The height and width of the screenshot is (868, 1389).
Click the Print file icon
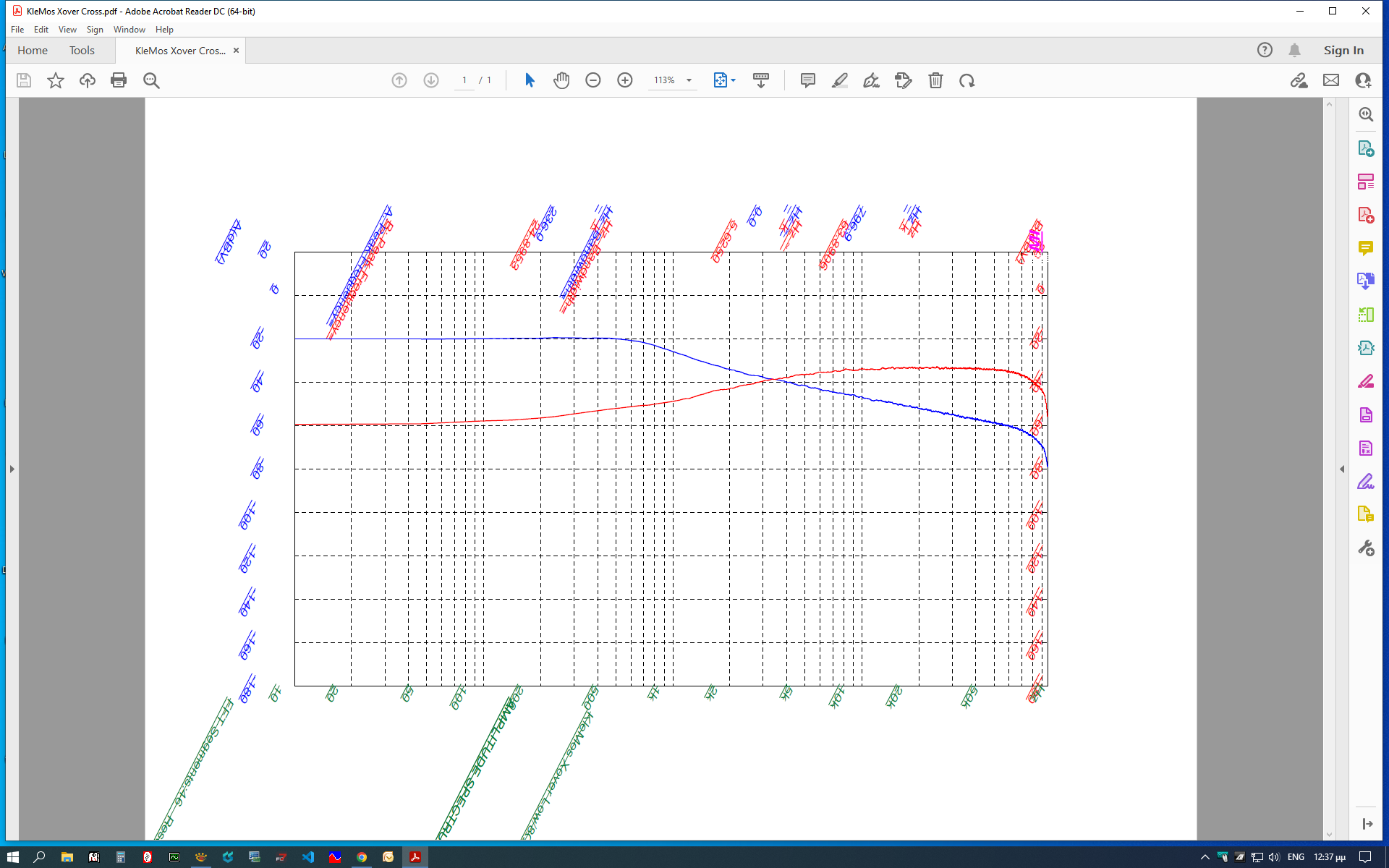click(x=119, y=80)
